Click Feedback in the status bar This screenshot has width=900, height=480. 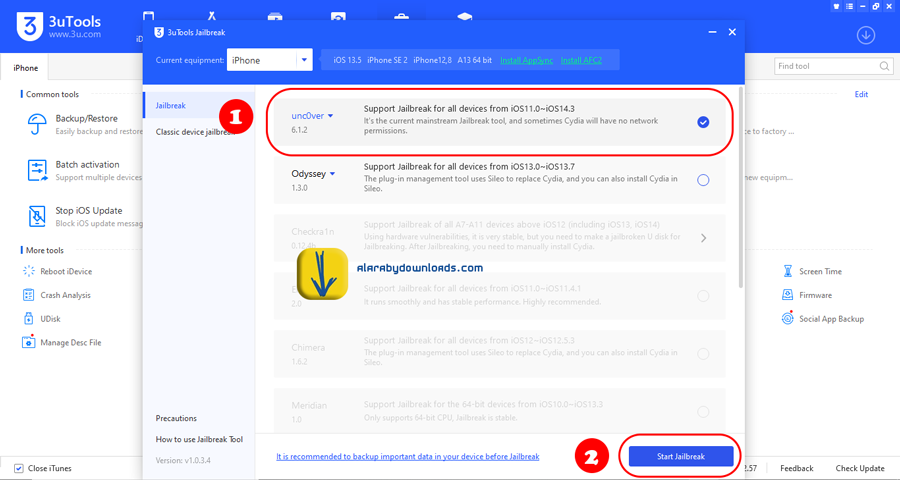pos(796,468)
